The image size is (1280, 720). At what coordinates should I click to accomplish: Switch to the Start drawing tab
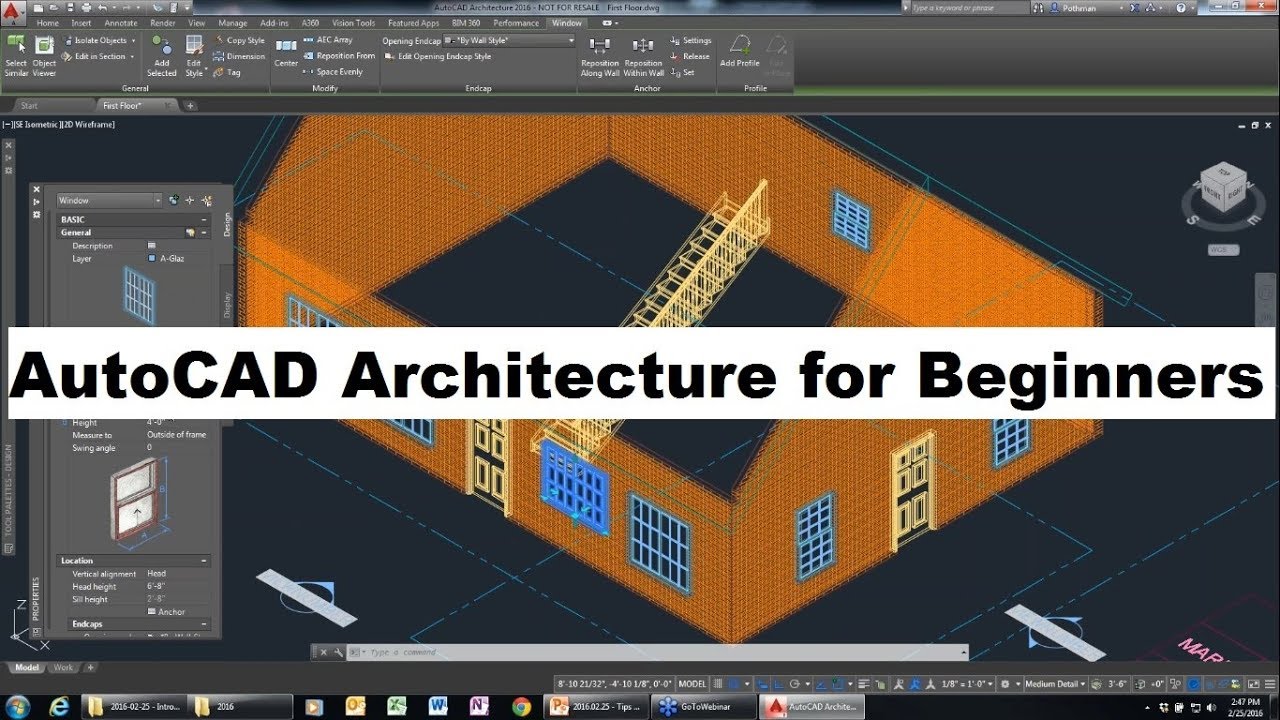click(30, 105)
